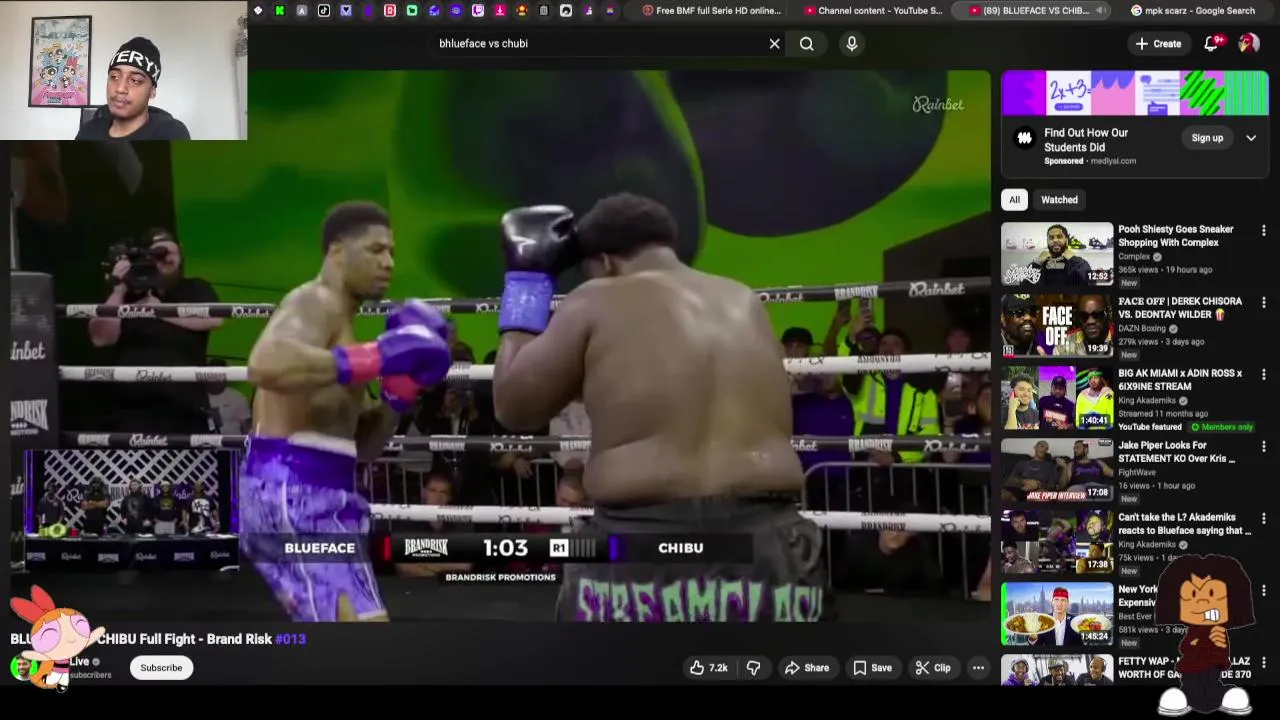
Task: Open Fetty Wap video thumbnail
Action: (x=1057, y=670)
